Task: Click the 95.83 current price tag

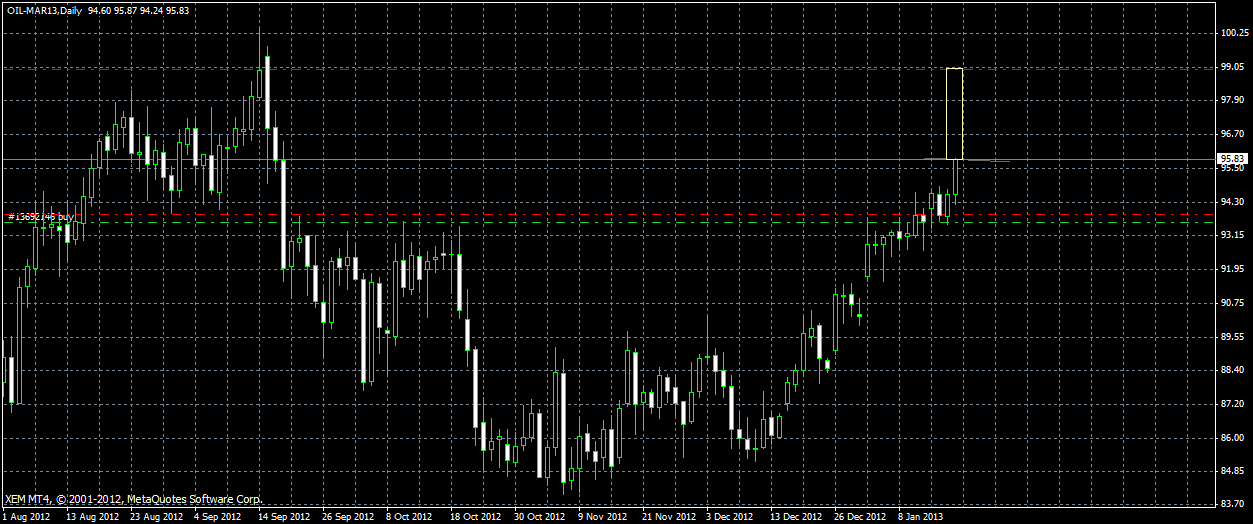Action: (x=1232, y=158)
